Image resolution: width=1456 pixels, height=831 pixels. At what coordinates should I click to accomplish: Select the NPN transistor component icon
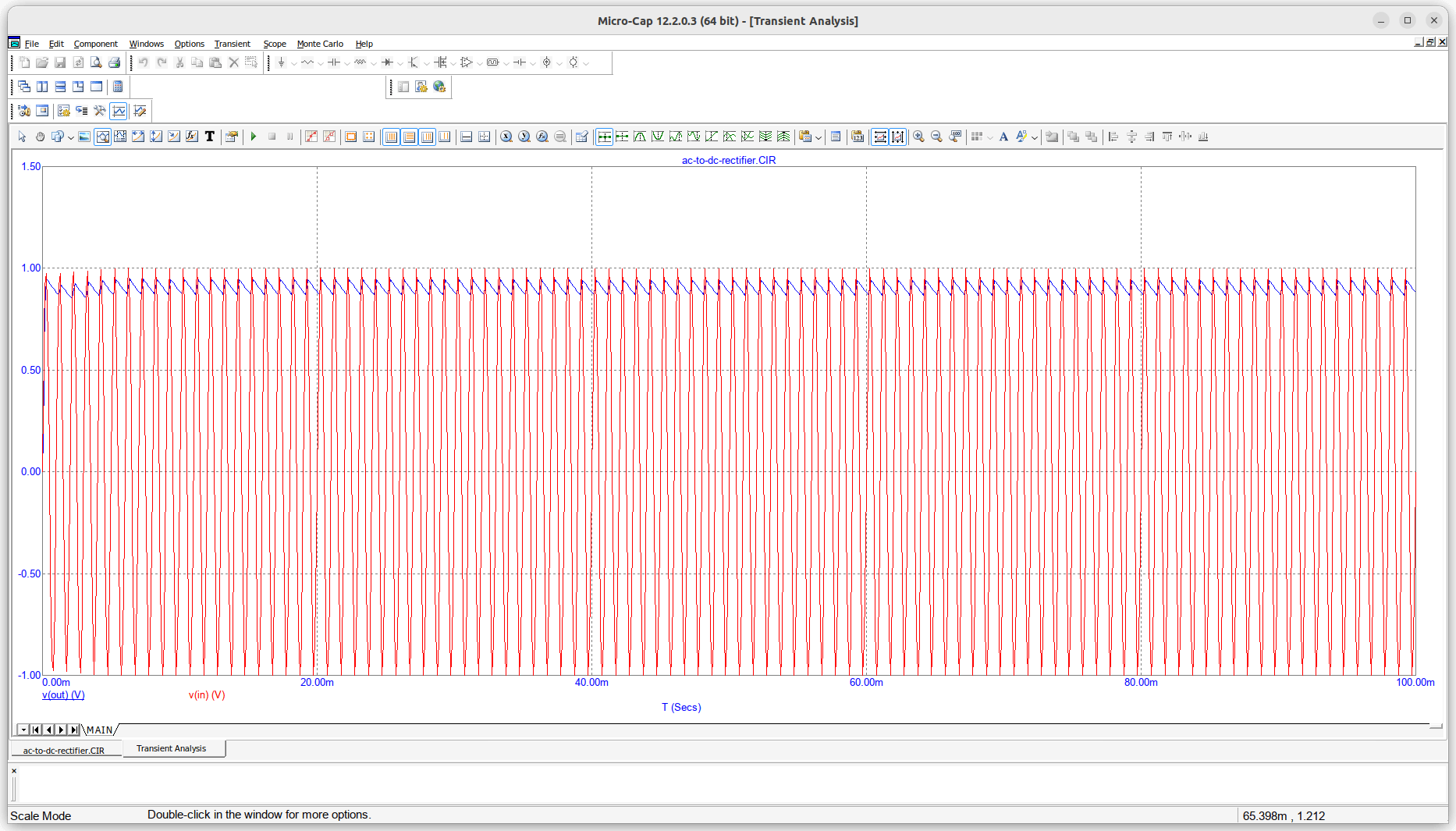[414, 62]
